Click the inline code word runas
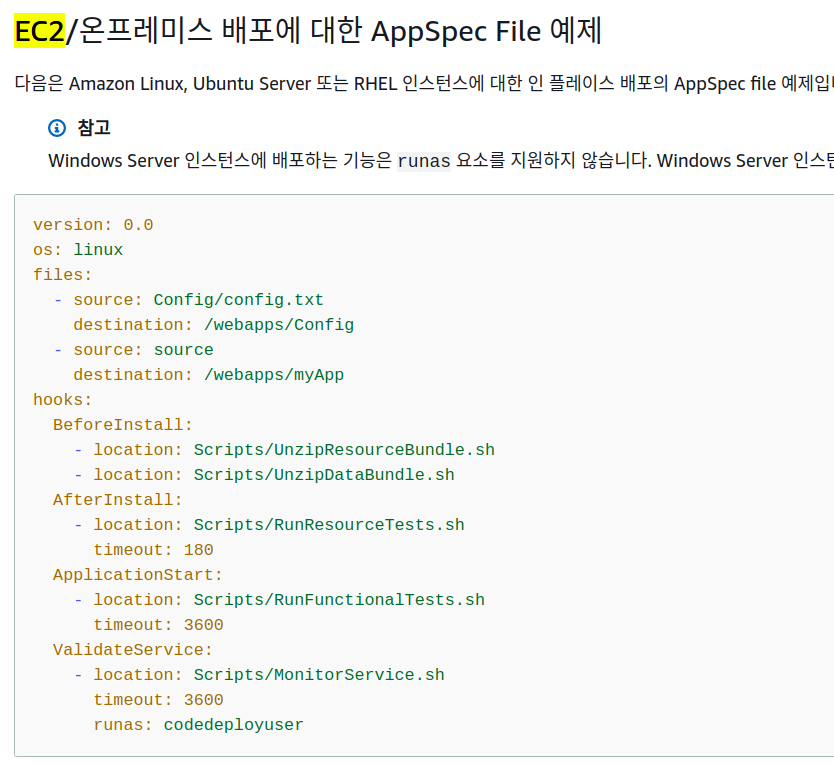Screen dimensions: 834x765 tap(424, 160)
